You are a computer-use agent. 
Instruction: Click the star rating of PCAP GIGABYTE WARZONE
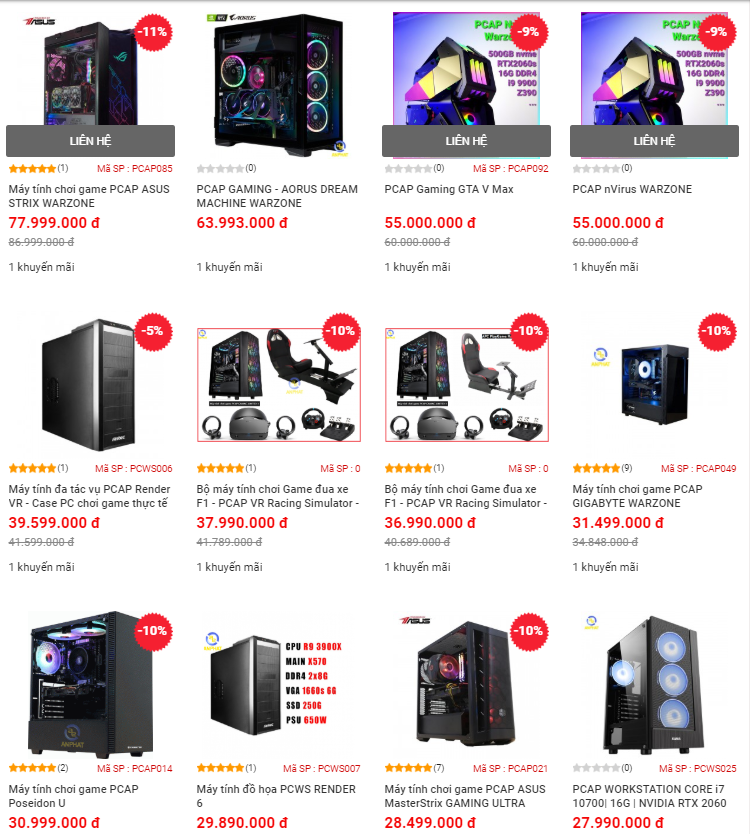(596, 468)
